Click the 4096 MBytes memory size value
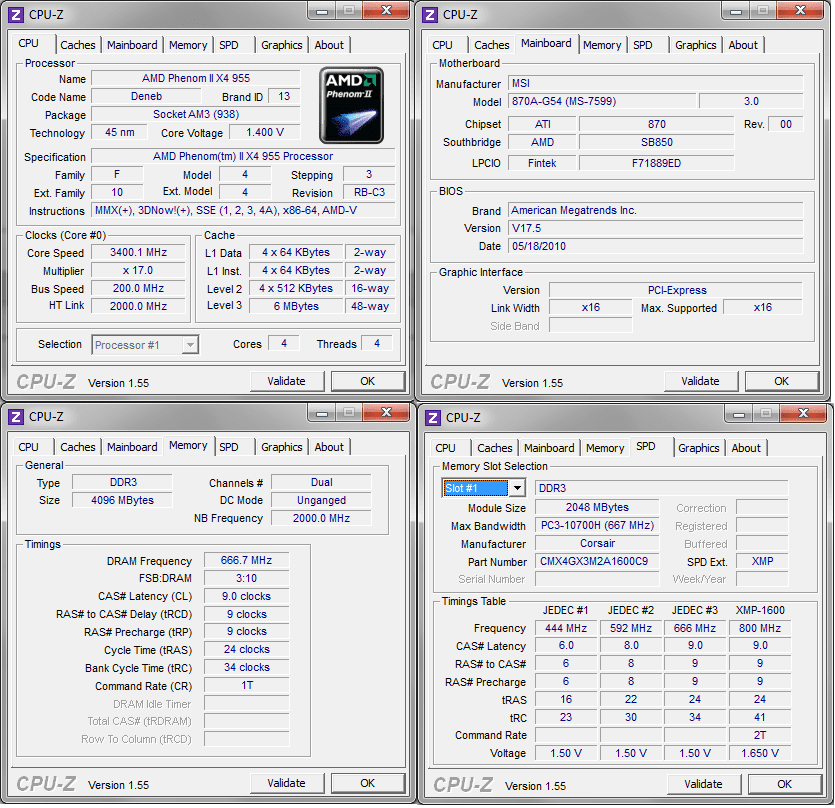The image size is (835, 808). pyautogui.click(x=122, y=500)
